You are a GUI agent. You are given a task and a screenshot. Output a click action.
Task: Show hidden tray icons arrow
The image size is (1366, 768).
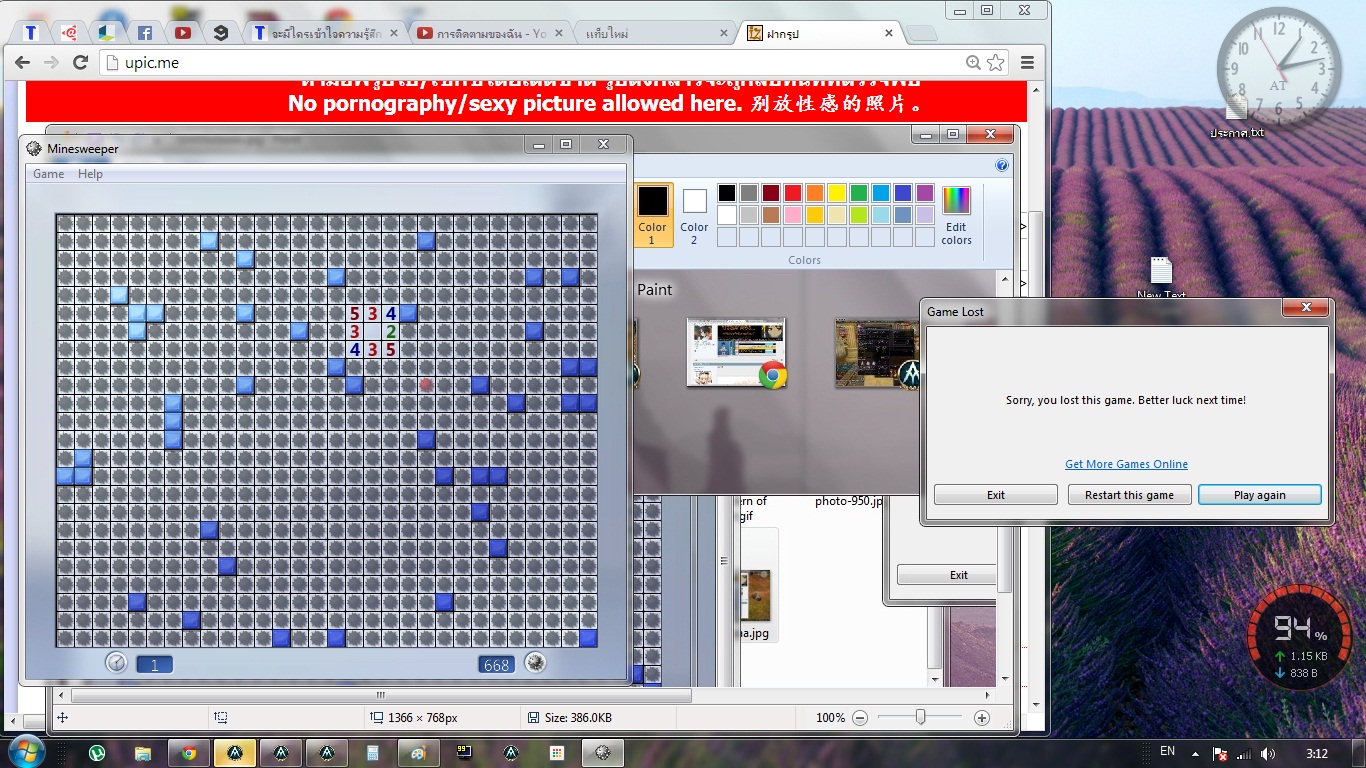pyautogui.click(x=1195, y=753)
